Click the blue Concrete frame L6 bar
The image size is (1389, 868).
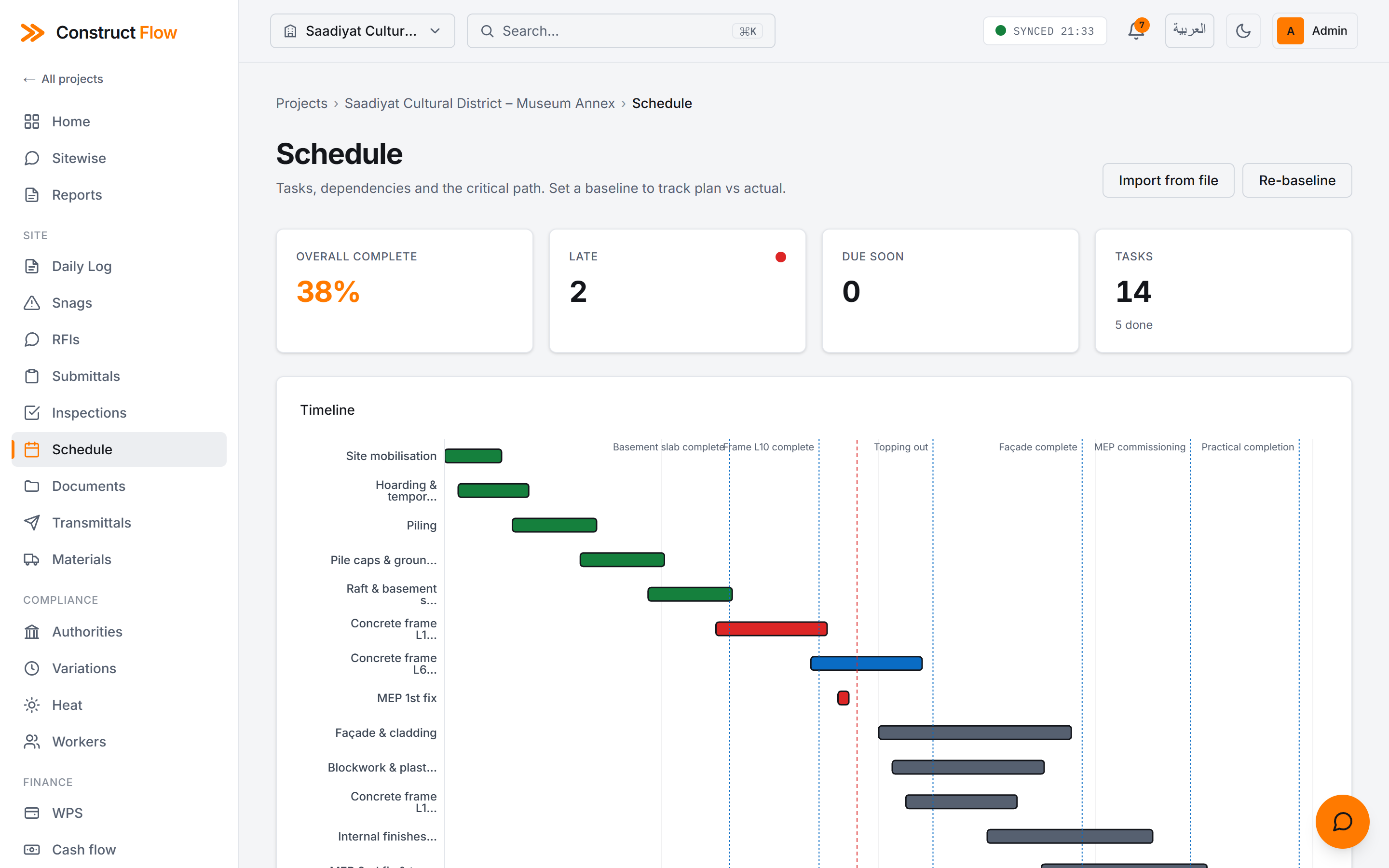coord(866,664)
